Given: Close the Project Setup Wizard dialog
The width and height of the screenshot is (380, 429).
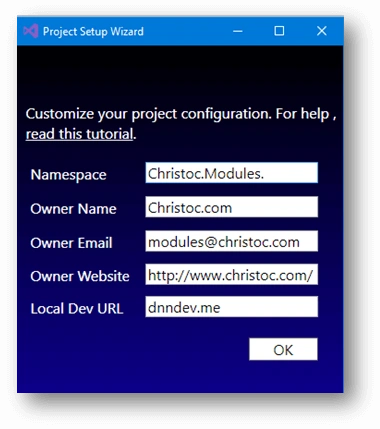Looking at the screenshot, I should click(x=322, y=31).
